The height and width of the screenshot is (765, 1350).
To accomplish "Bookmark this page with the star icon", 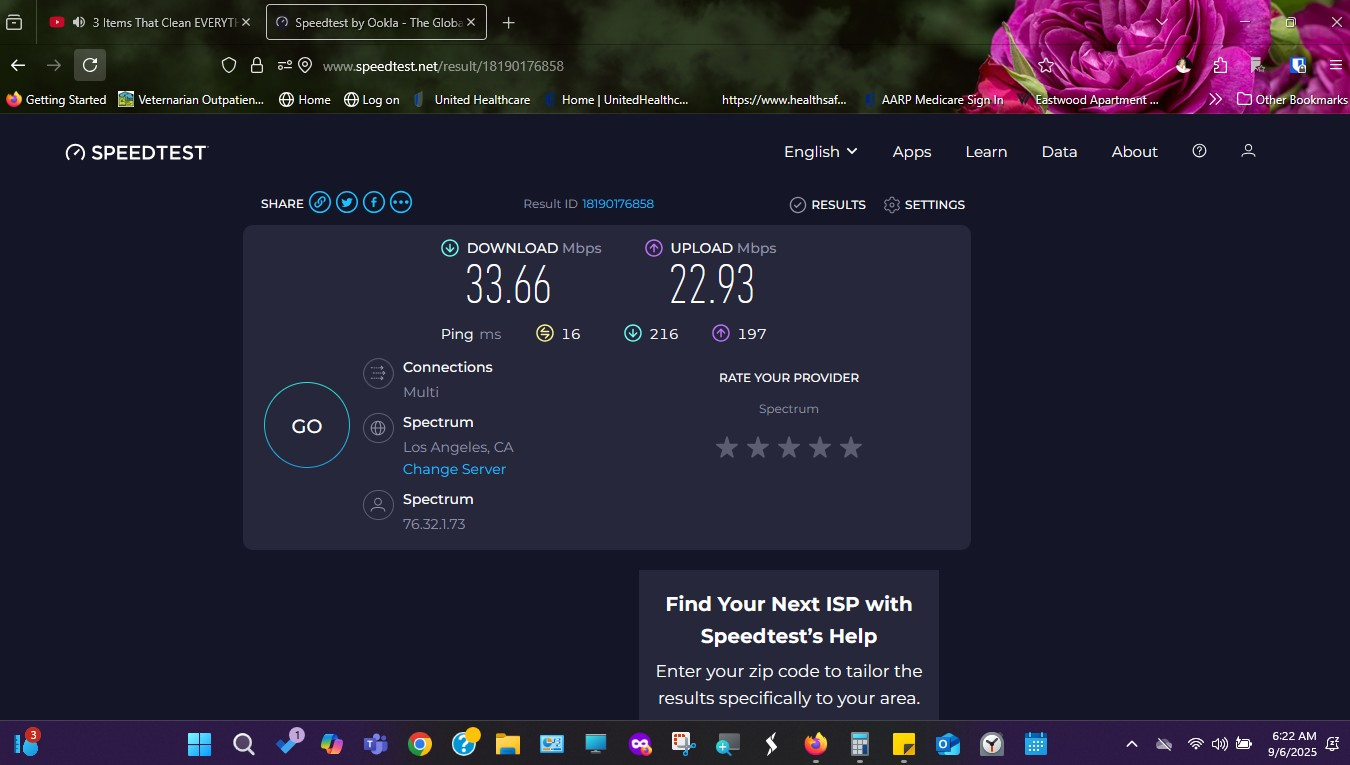I will click(1046, 65).
